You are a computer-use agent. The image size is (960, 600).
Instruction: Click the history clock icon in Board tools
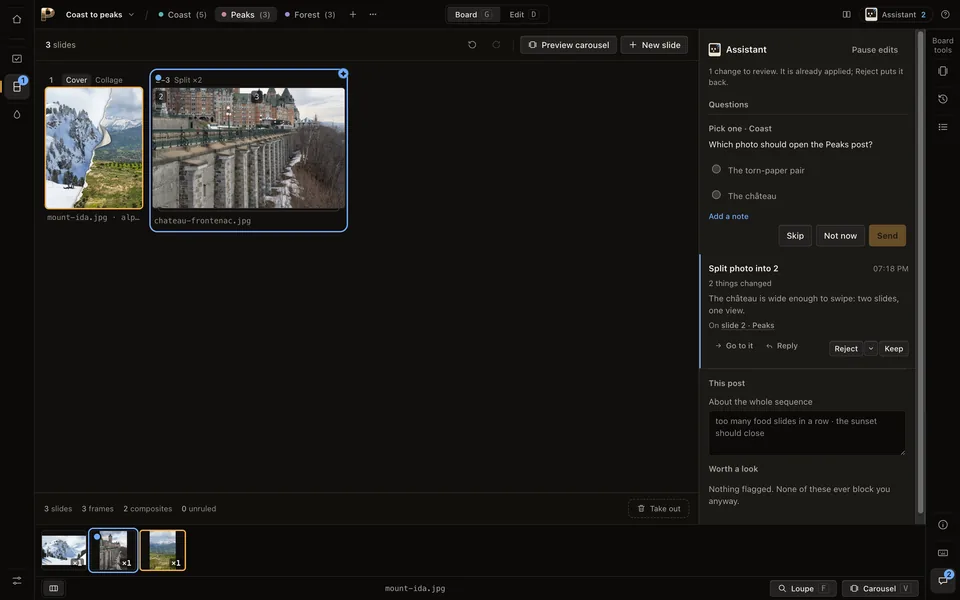[943, 99]
